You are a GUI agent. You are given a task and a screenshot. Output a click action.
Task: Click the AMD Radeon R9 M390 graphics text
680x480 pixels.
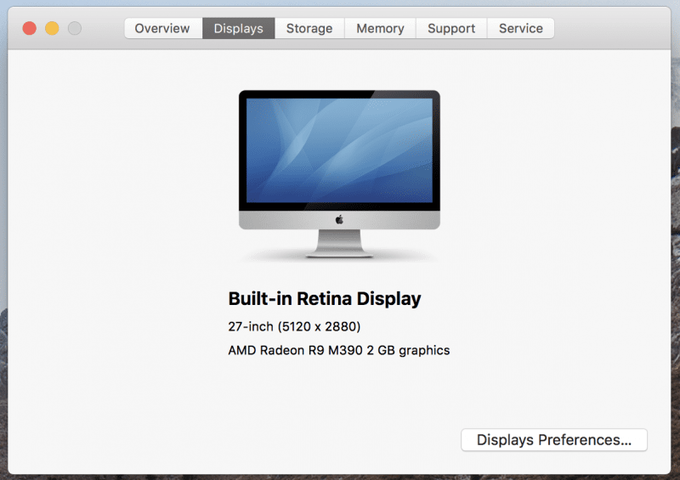point(339,350)
